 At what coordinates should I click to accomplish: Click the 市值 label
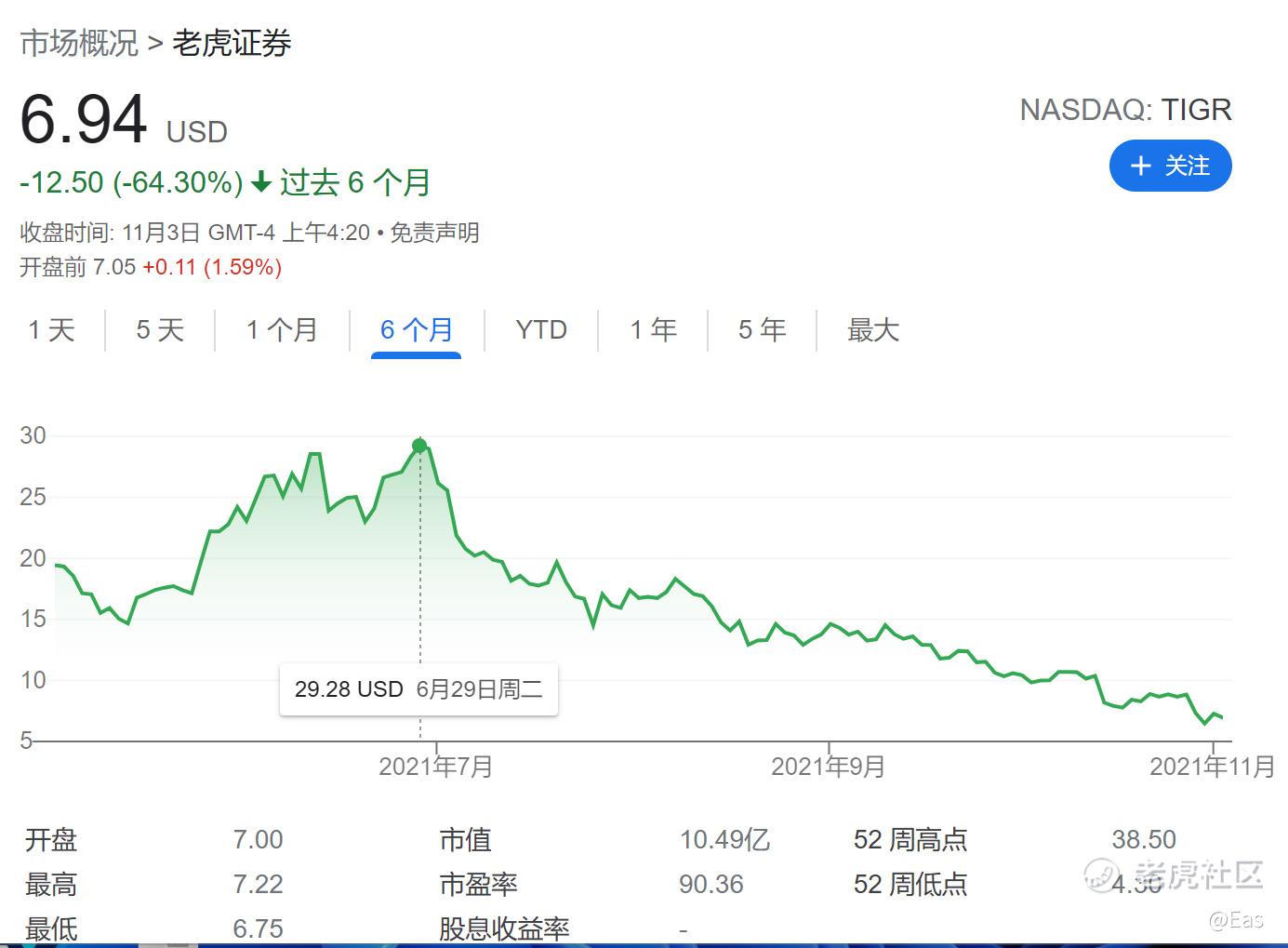pyautogui.click(x=465, y=840)
